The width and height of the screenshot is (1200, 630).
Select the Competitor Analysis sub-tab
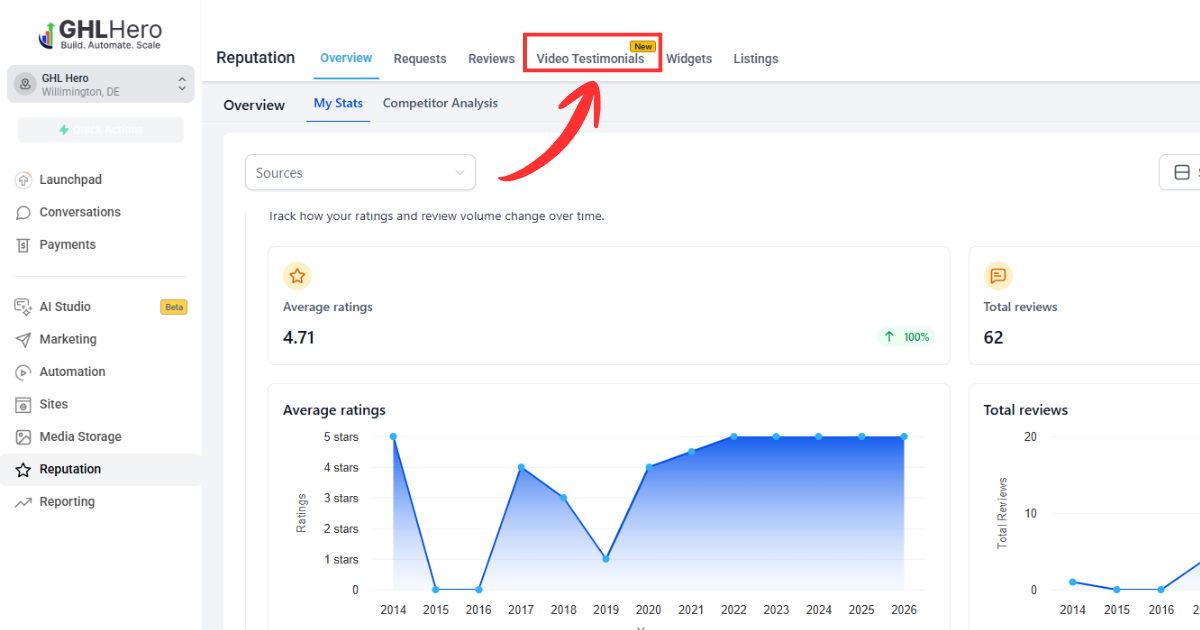pos(440,104)
